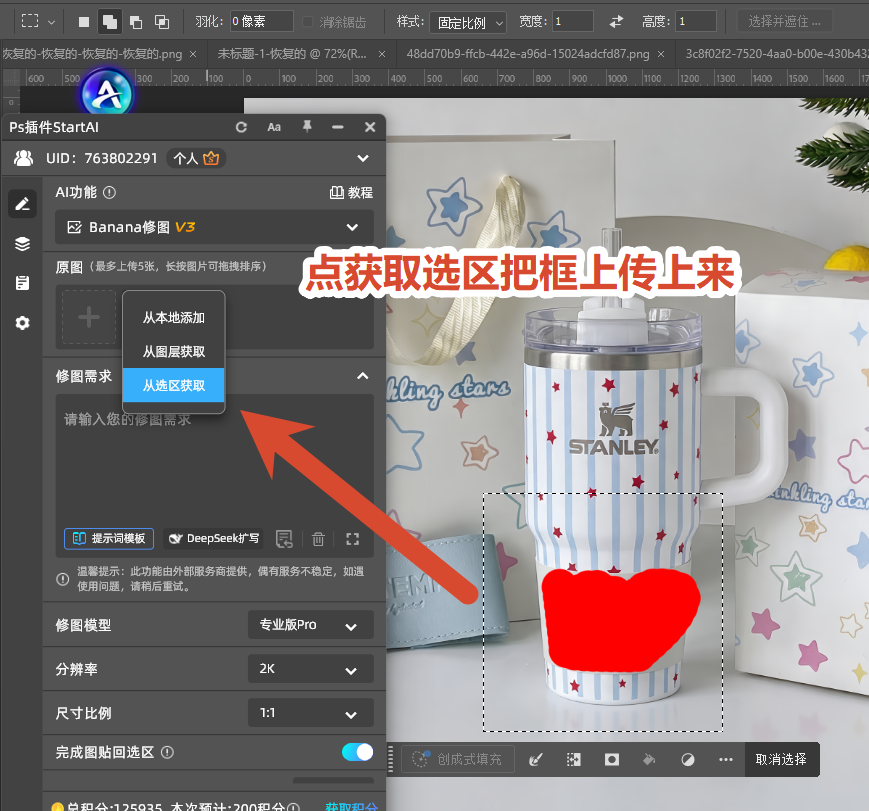
Task: Choose New selection mode icon
Action: [84, 22]
